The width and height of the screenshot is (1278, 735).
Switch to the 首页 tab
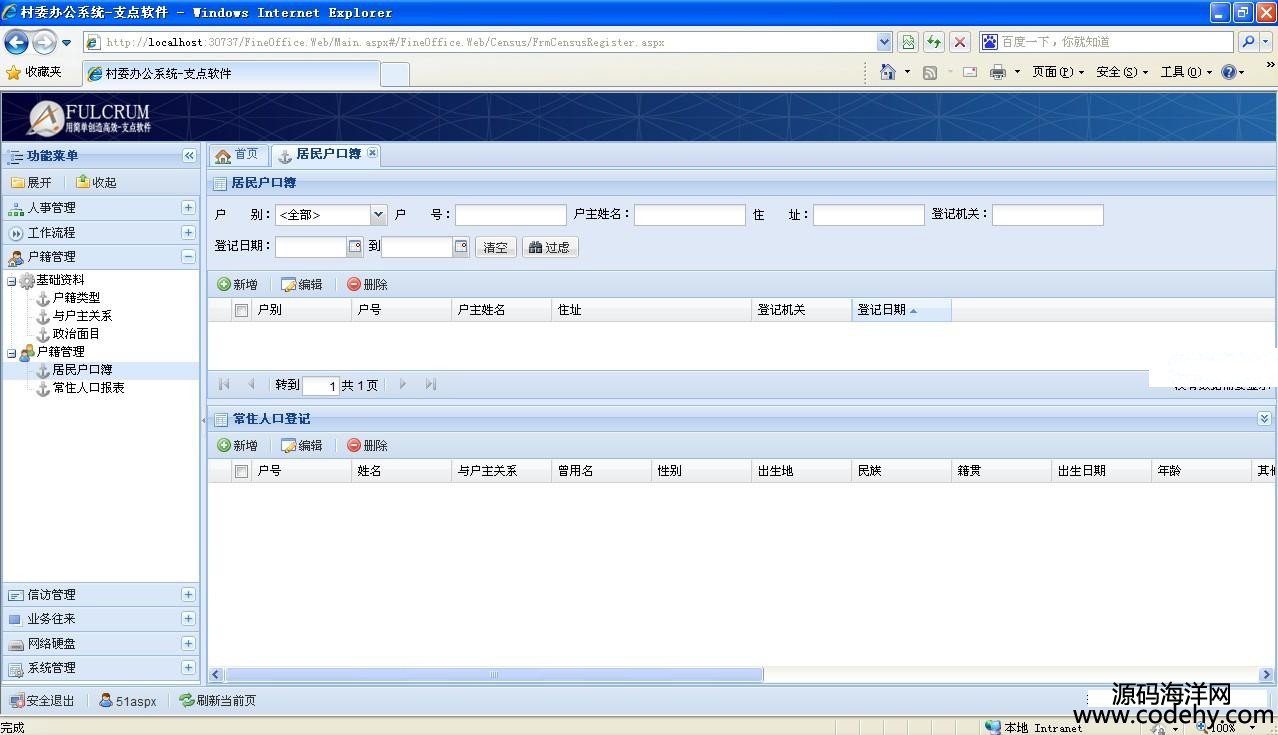(237, 155)
